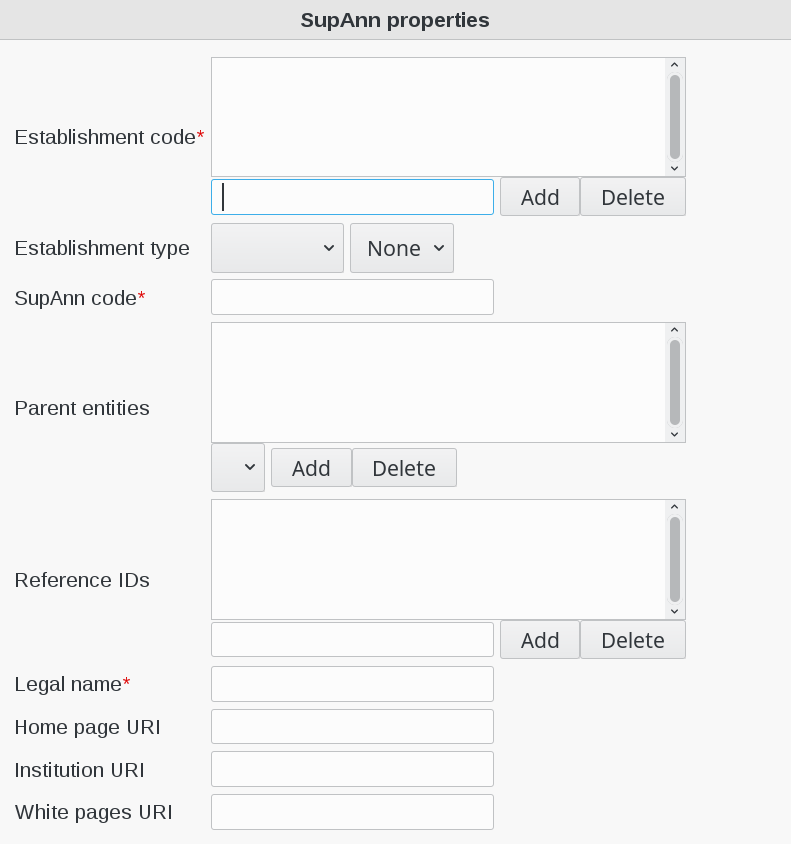Image resolution: width=791 pixels, height=844 pixels.
Task: Delete selected parent entity
Action: pyautogui.click(x=404, y=468)
